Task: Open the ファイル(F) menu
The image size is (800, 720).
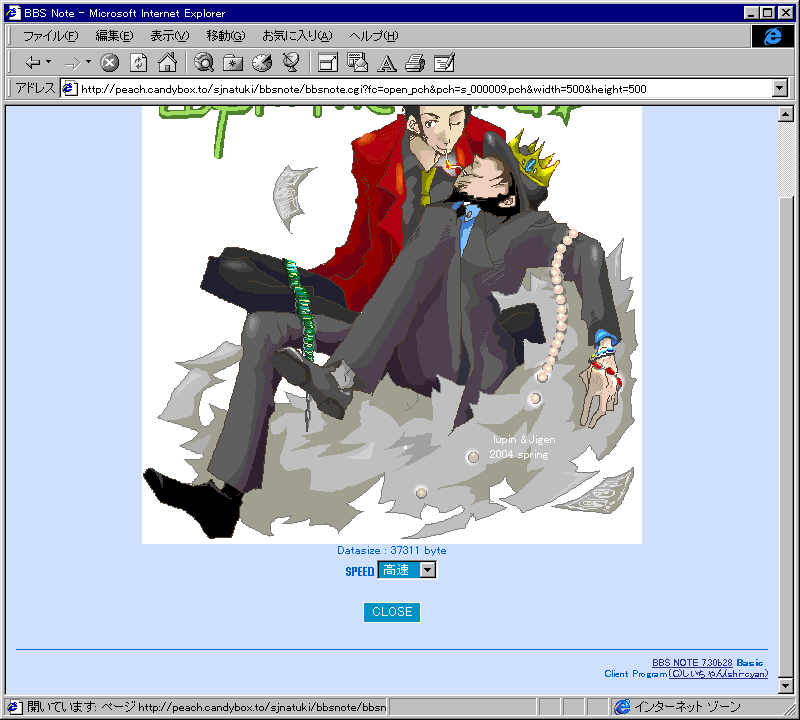Action: click(x=51, y=36)
